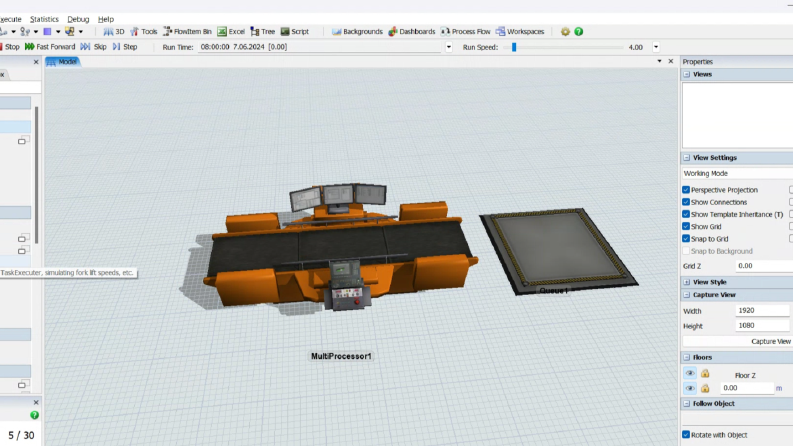
Task: Open Dashboards from the toolbar
Action: [x=412, y=31]
